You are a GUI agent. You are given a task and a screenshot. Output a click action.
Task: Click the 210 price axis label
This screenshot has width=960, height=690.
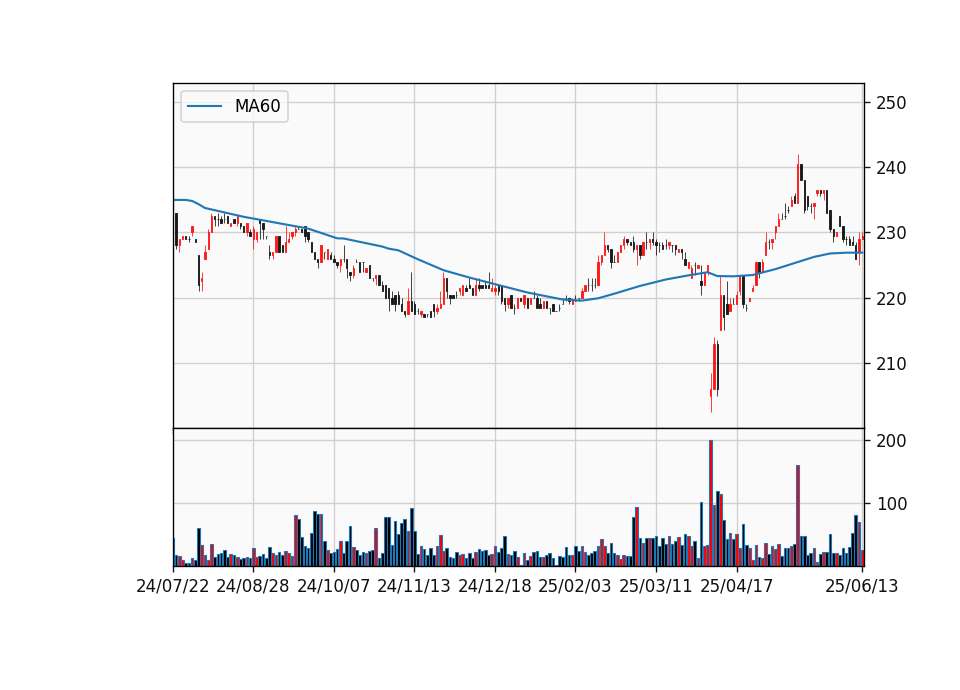pos(891,364)
